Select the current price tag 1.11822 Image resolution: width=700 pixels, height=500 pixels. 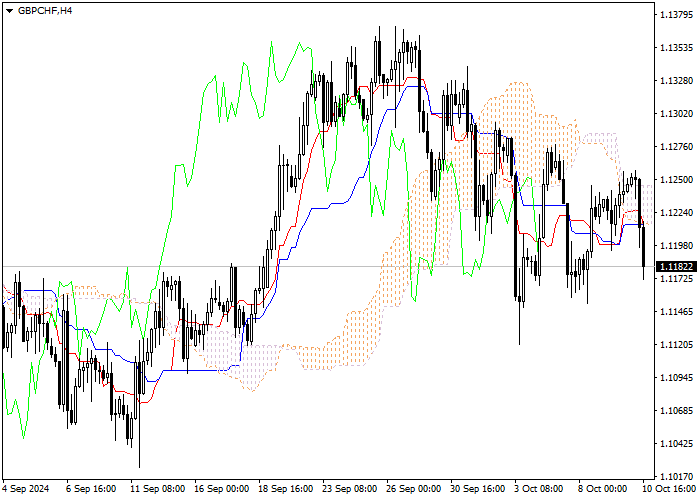pos(677,267)
